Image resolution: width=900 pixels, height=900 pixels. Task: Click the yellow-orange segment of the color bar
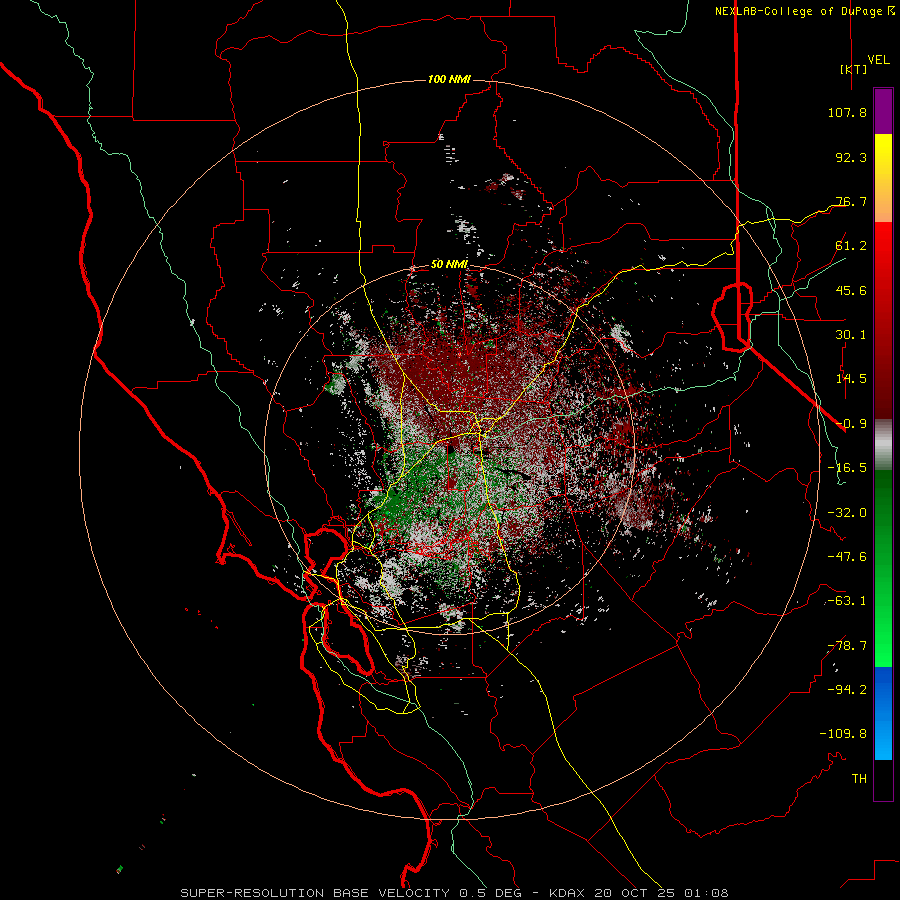[x=883, y=178]
